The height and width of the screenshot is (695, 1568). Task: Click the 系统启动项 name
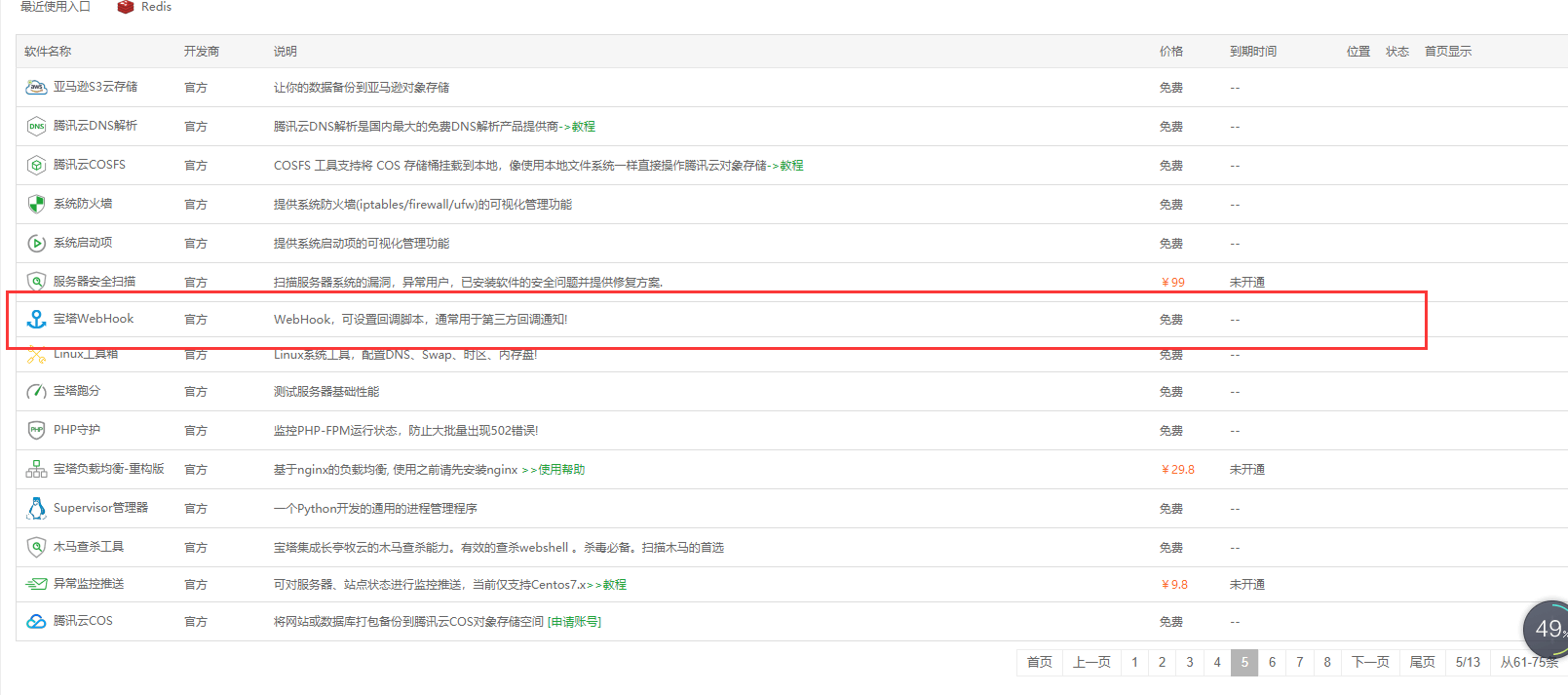pos(83,243)
